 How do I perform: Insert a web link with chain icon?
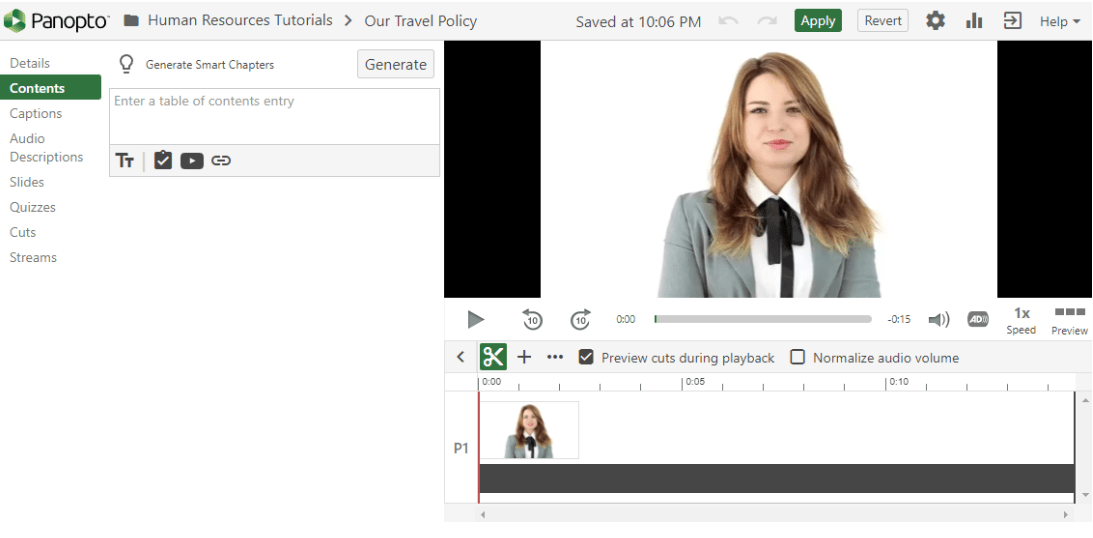221,161
